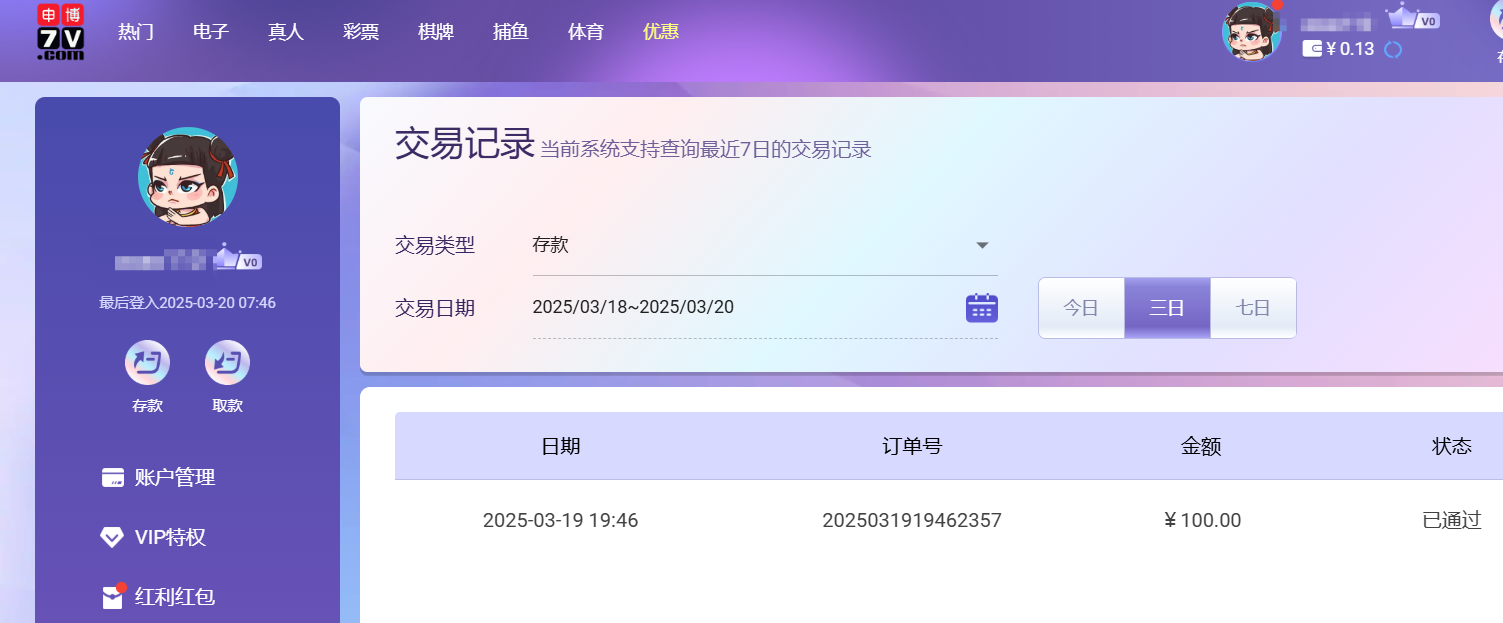The height and width of the screenshot is (623, 1503).
Task: Open VIP特权 in the sidebar
Action: pos(170,538)
